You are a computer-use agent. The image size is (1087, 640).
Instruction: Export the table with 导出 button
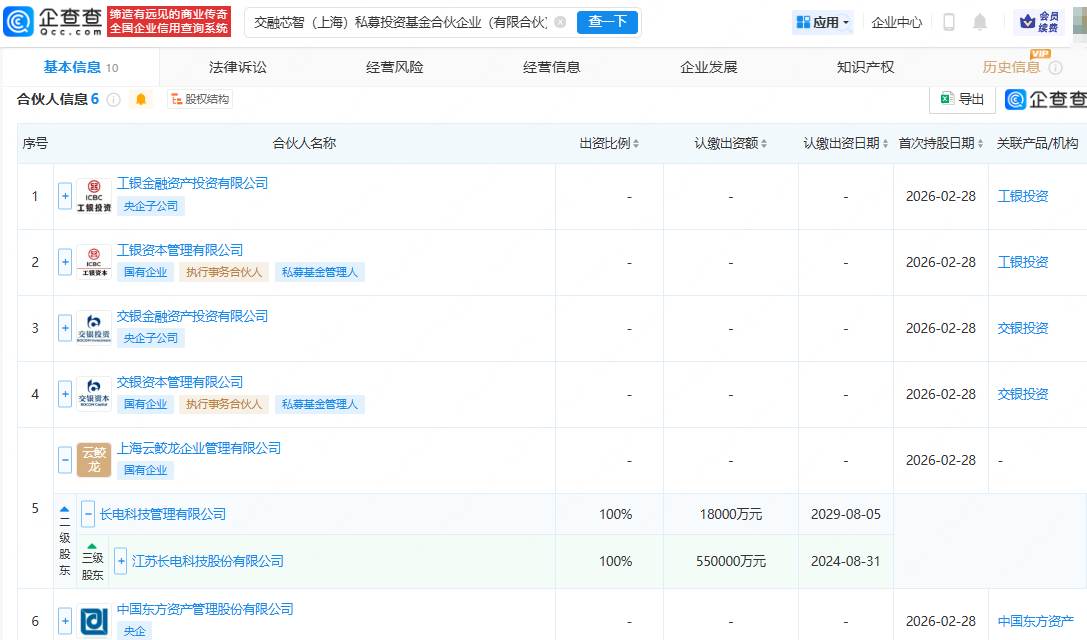coord(961,99)
